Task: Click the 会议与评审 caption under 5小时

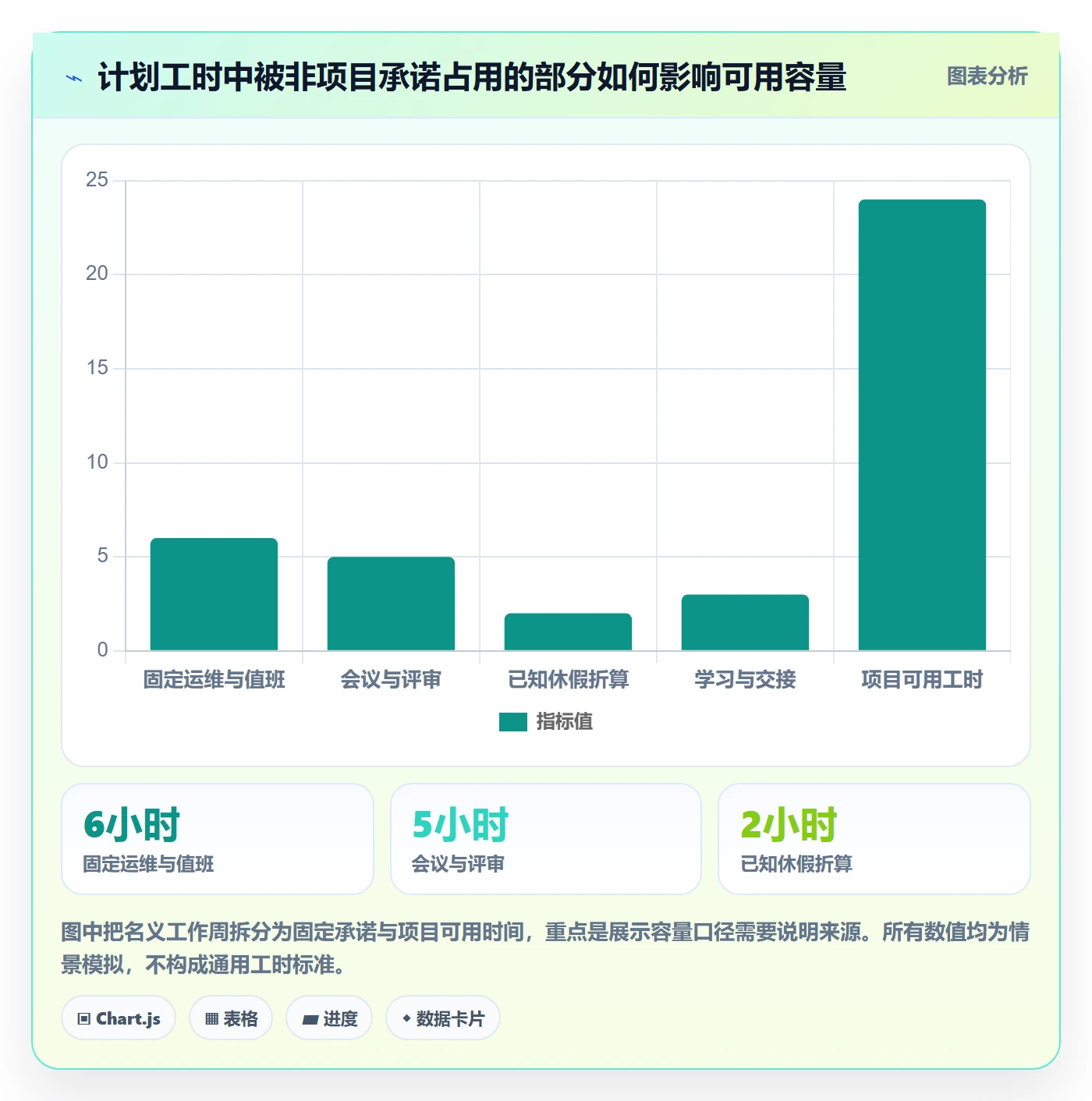Action: [458, 864]
